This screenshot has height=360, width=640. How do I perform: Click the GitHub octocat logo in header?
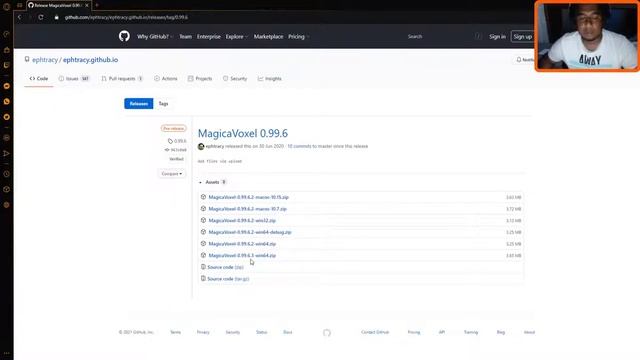[124, 36]
